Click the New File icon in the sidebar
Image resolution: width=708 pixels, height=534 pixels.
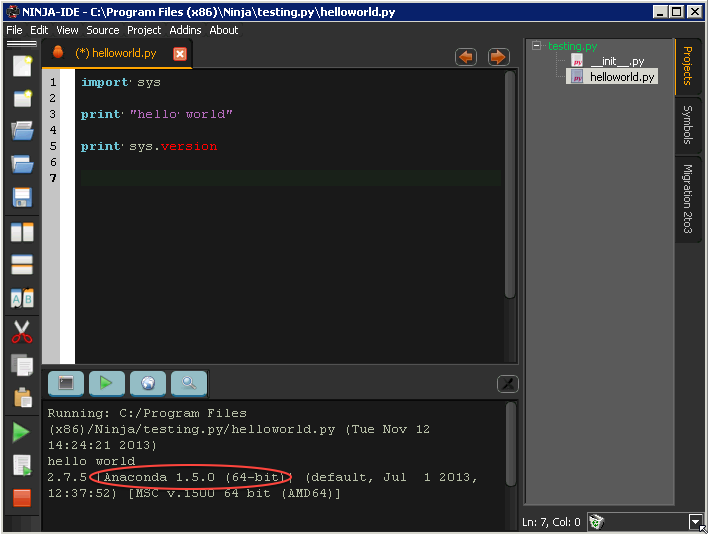click(x=22, y=67)
